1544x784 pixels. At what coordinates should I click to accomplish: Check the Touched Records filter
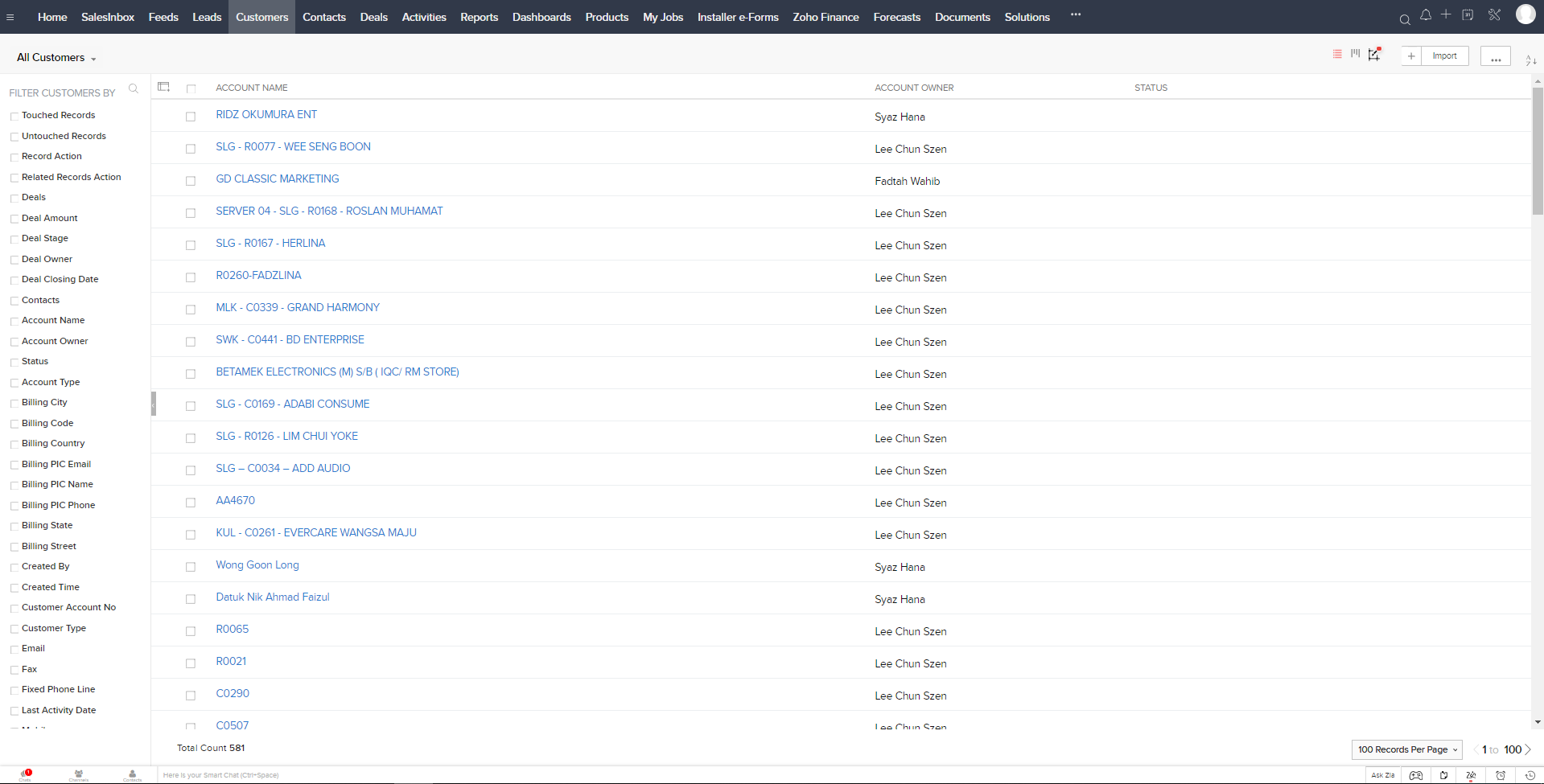(x=14, y=116)
